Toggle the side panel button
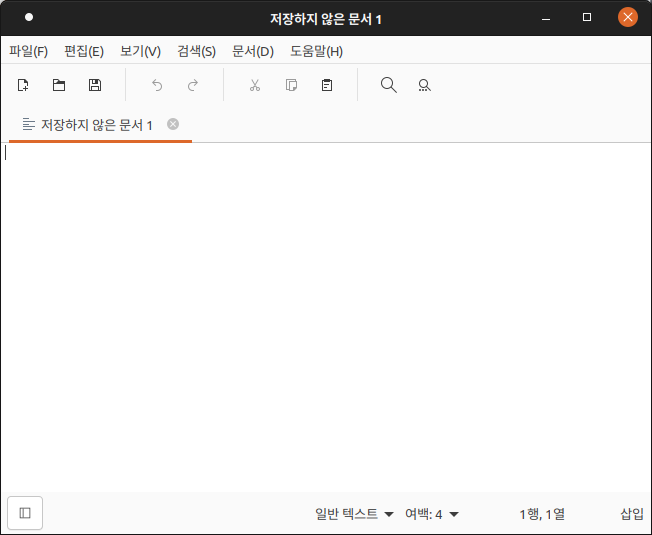Viewport: 652px width, 535px height. (25, 513)
